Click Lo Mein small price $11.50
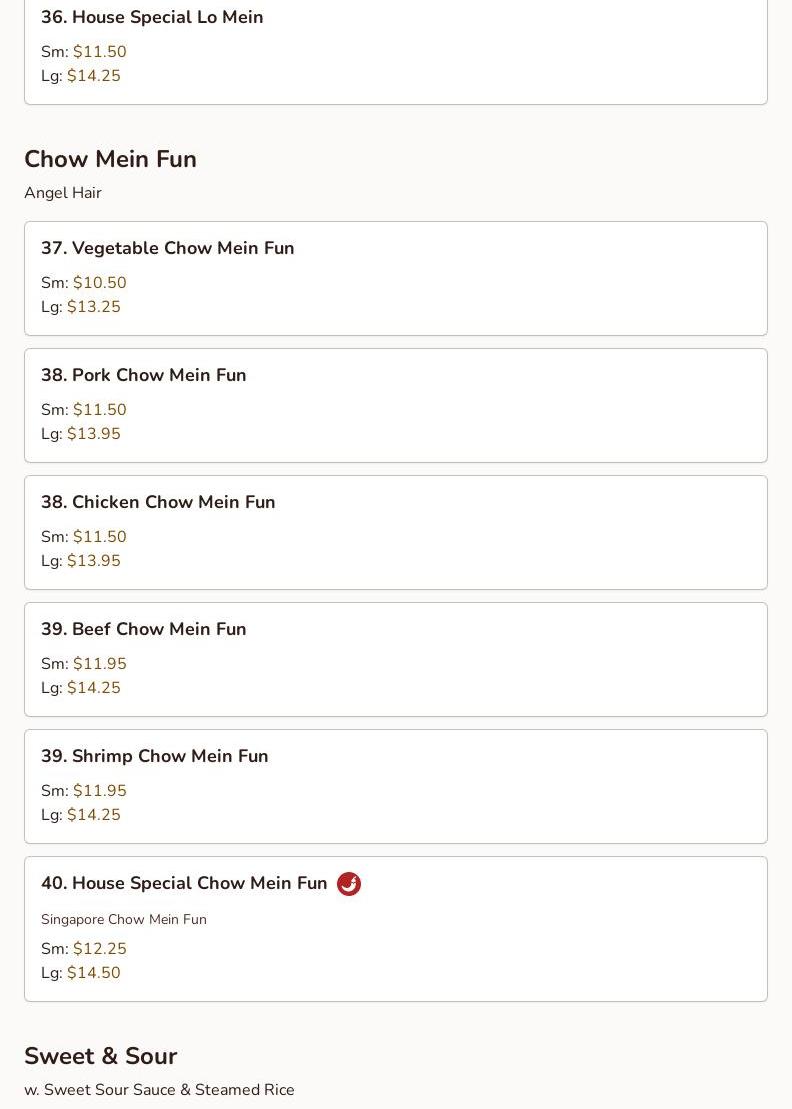Screen dimensions: 792x1109 tap(99, 52)
